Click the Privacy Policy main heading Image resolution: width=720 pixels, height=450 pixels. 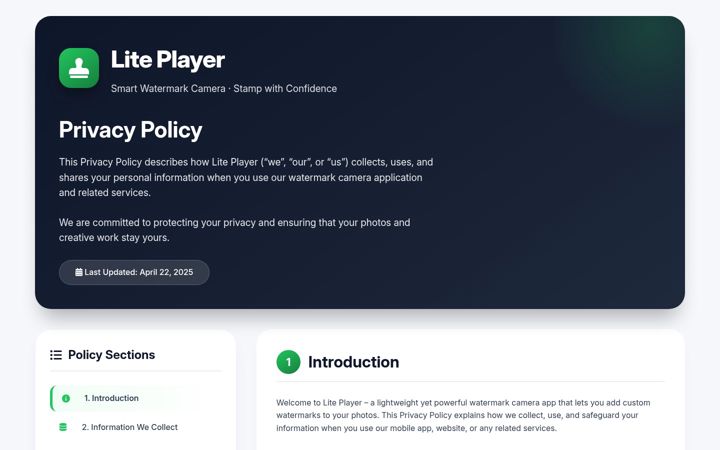(130, 130)
